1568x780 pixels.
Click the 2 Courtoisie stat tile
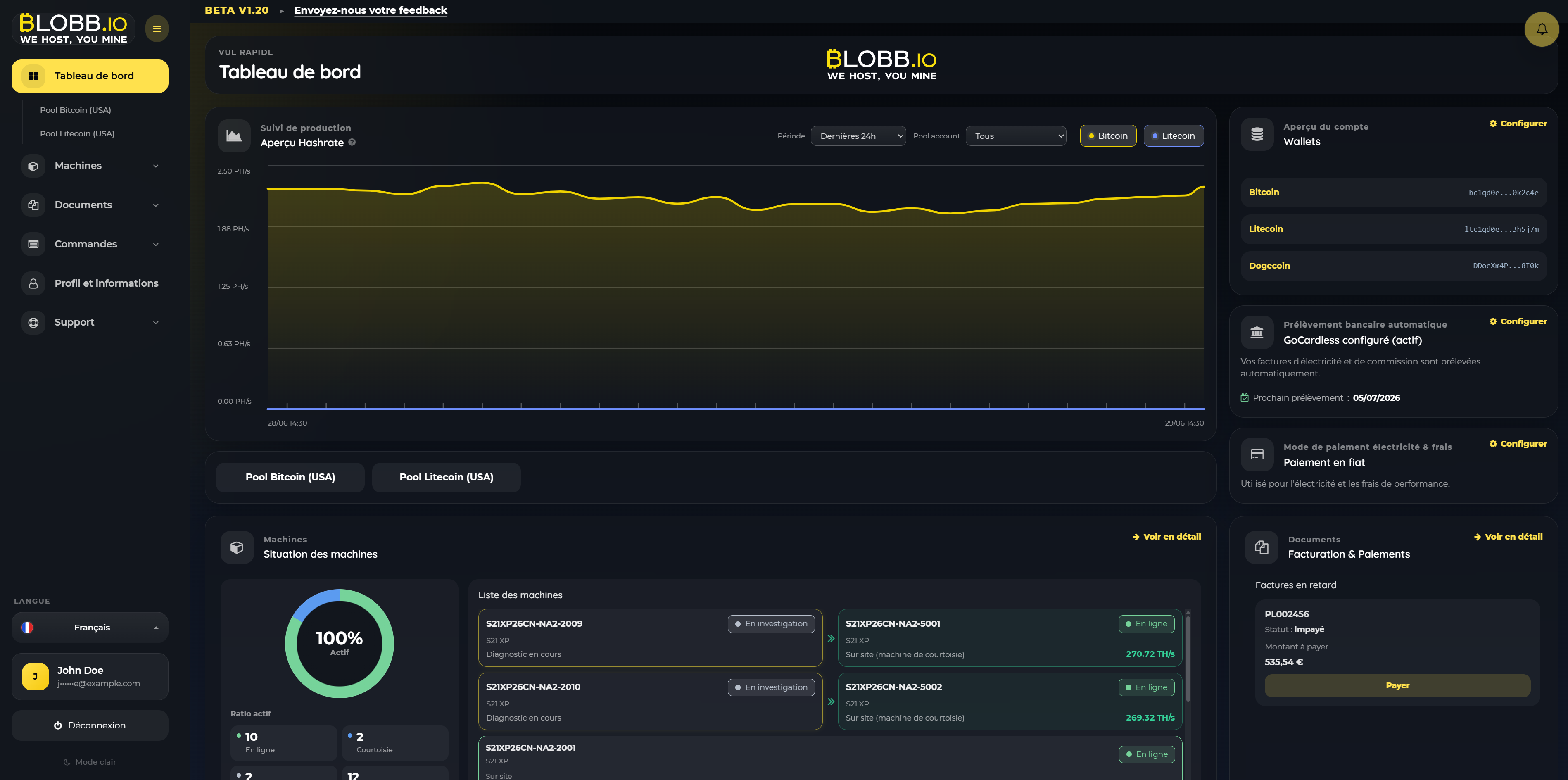pyautogui.click(x=395, y=743)
